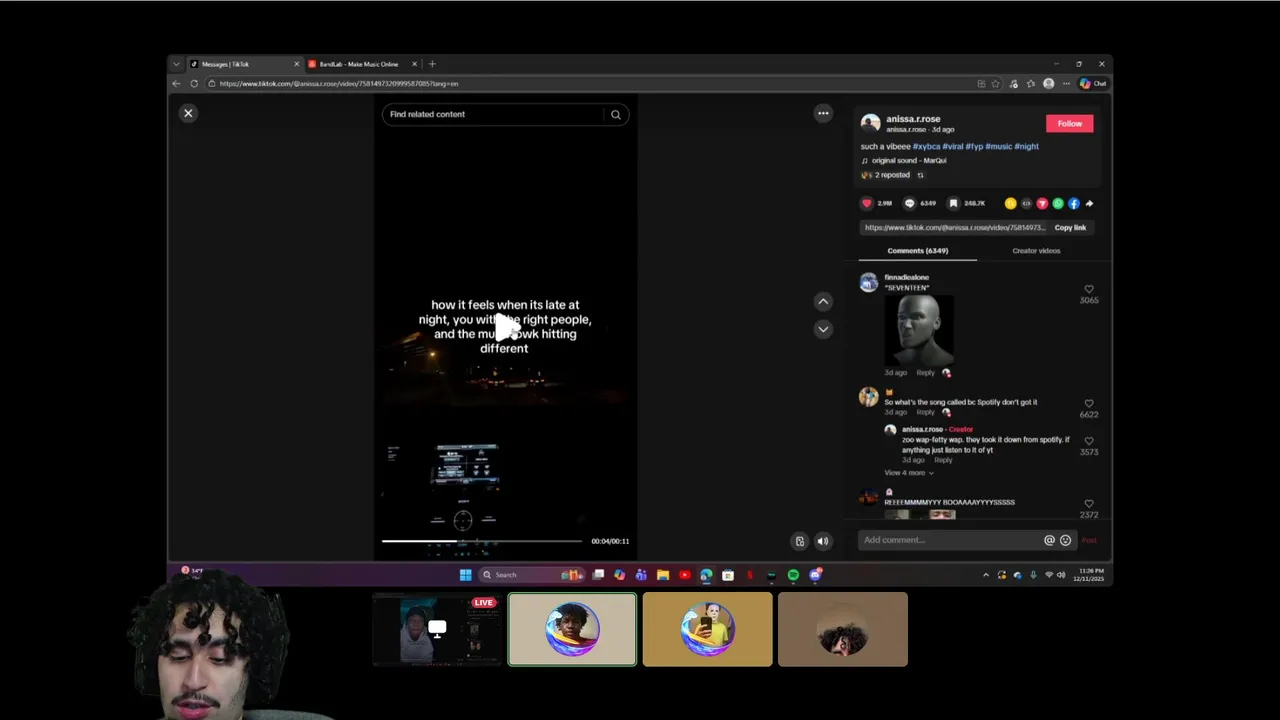Like the Spotify song question comment
Image resolution: width=1280 pixels, height=720 pixels.
[x=1089, y=403]
